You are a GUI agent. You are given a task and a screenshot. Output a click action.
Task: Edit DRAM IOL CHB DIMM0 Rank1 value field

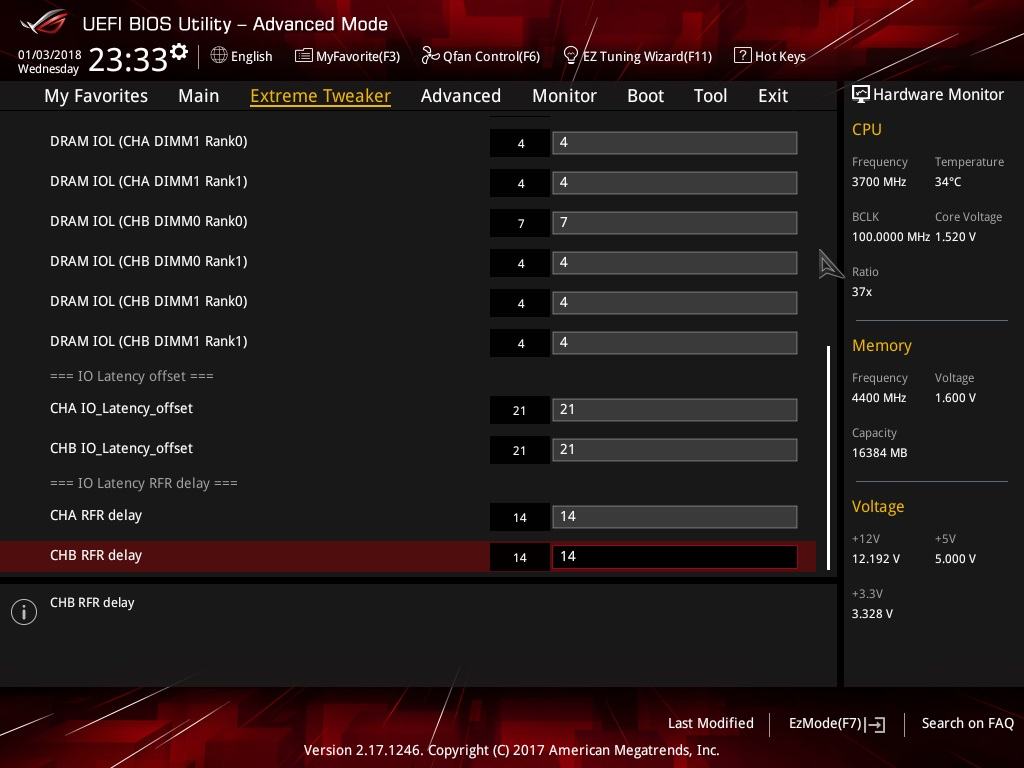[675, 263]
